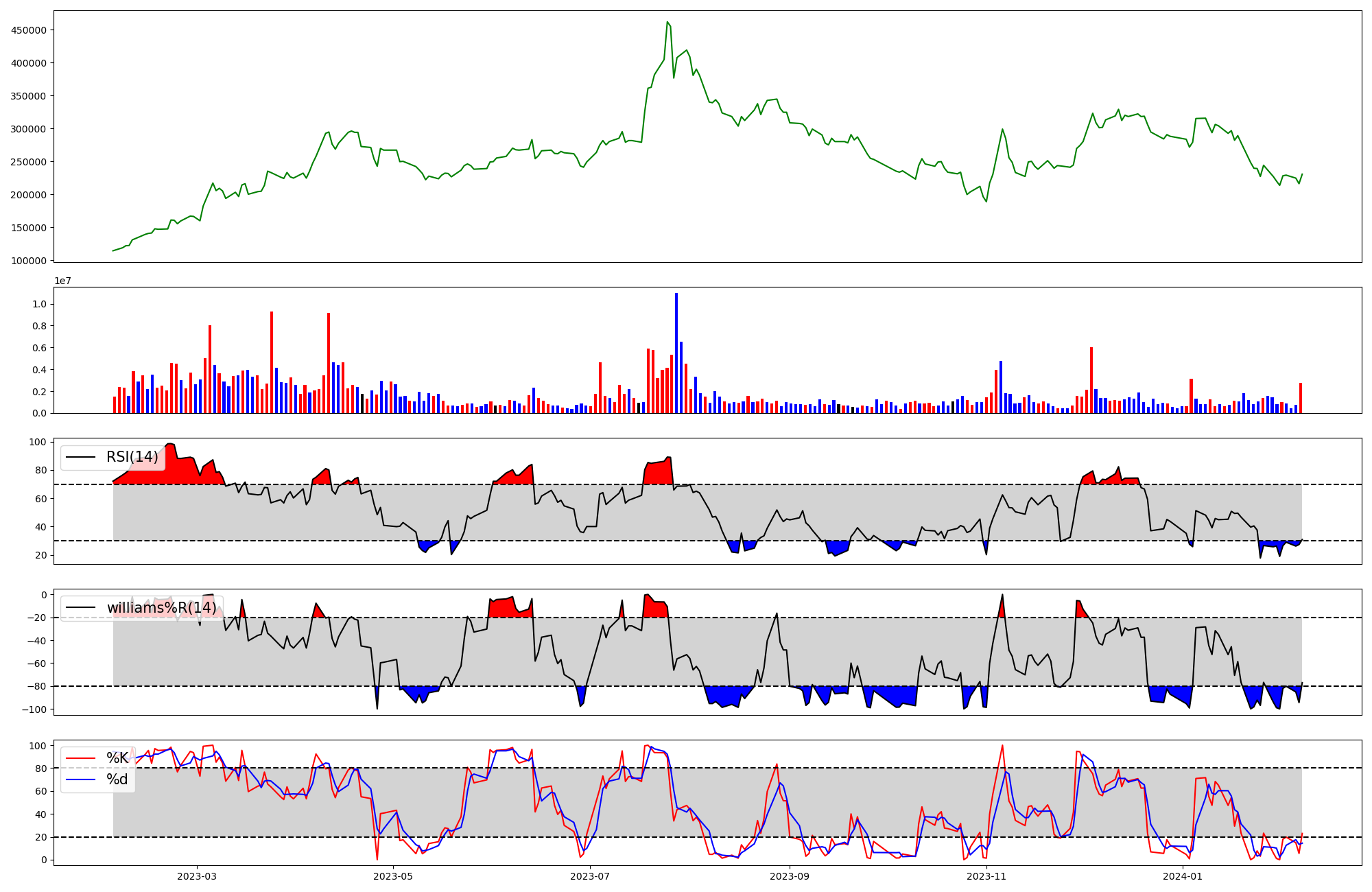Click the 2023-11 date tick label
The image size is (1372, 892).
986,876
